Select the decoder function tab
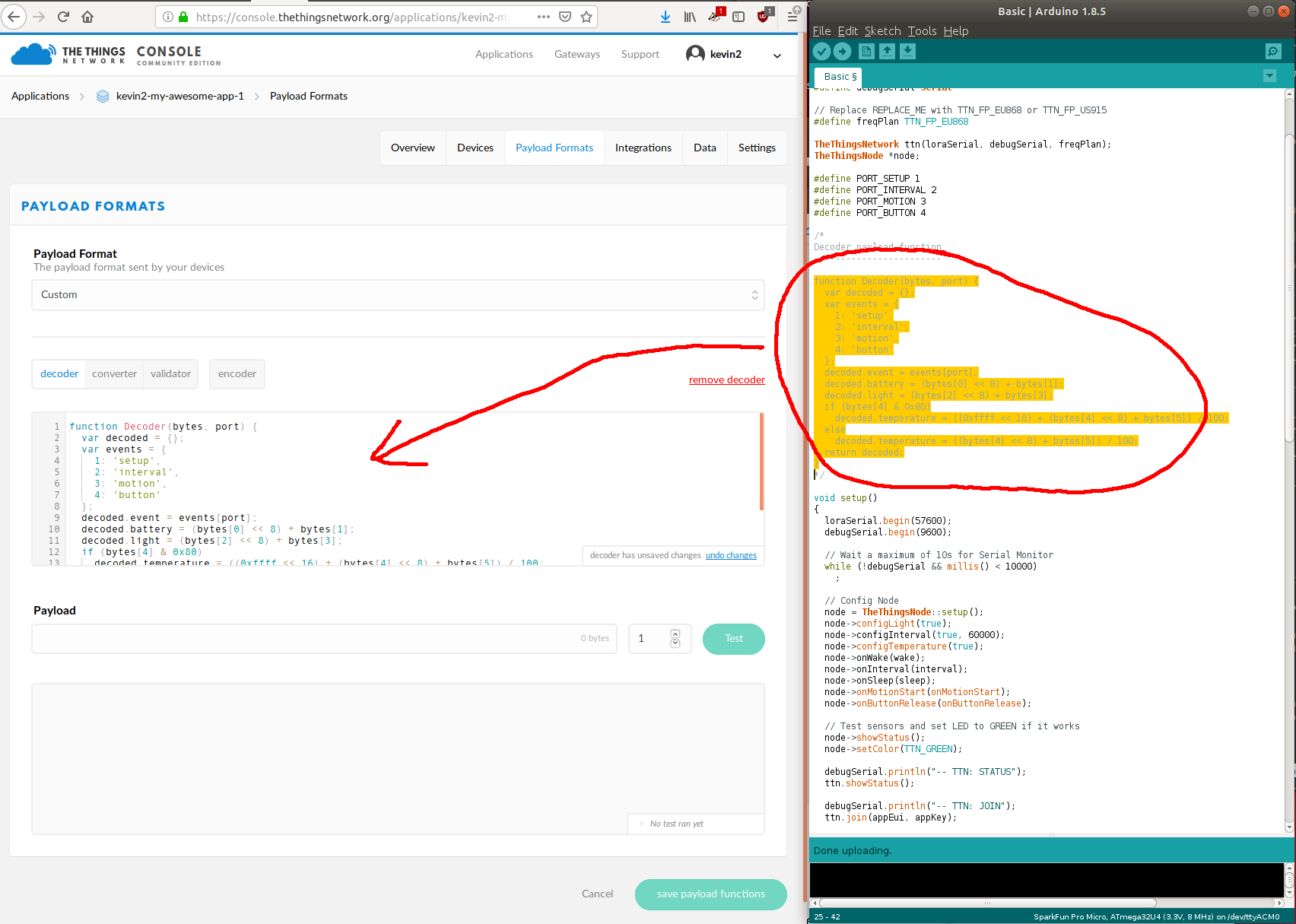 (x=59, y=374)
